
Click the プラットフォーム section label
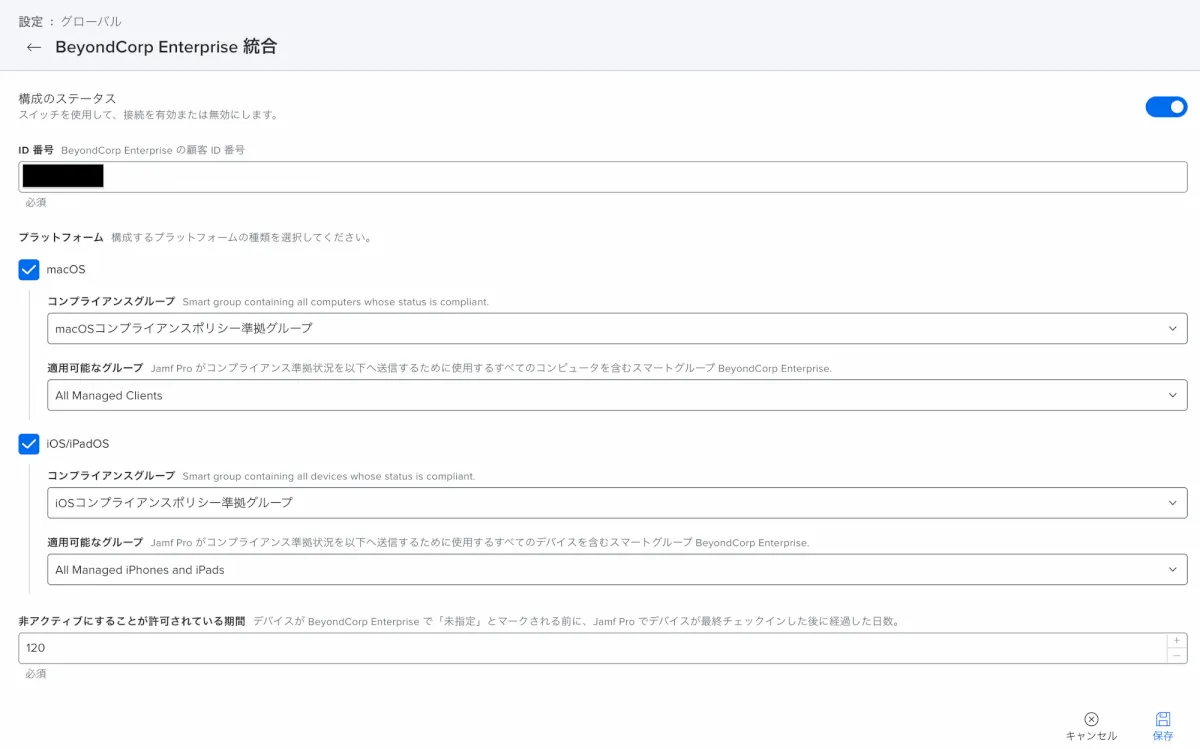(61, 238)
